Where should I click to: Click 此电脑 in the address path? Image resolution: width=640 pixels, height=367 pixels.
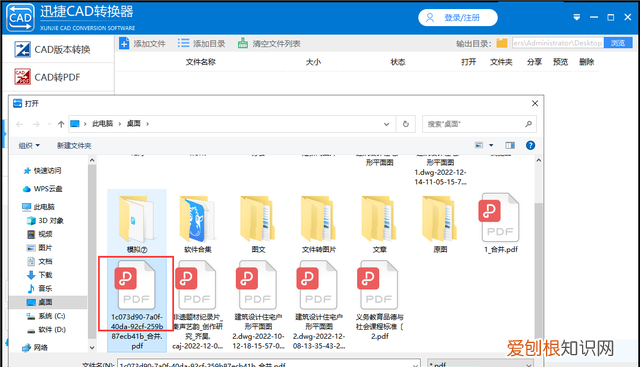(102, 124)
